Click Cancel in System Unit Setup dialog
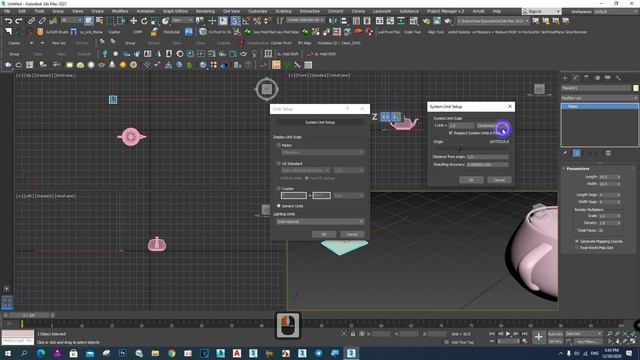The height and width of the screenshot is (360, 640). (499, 180)
